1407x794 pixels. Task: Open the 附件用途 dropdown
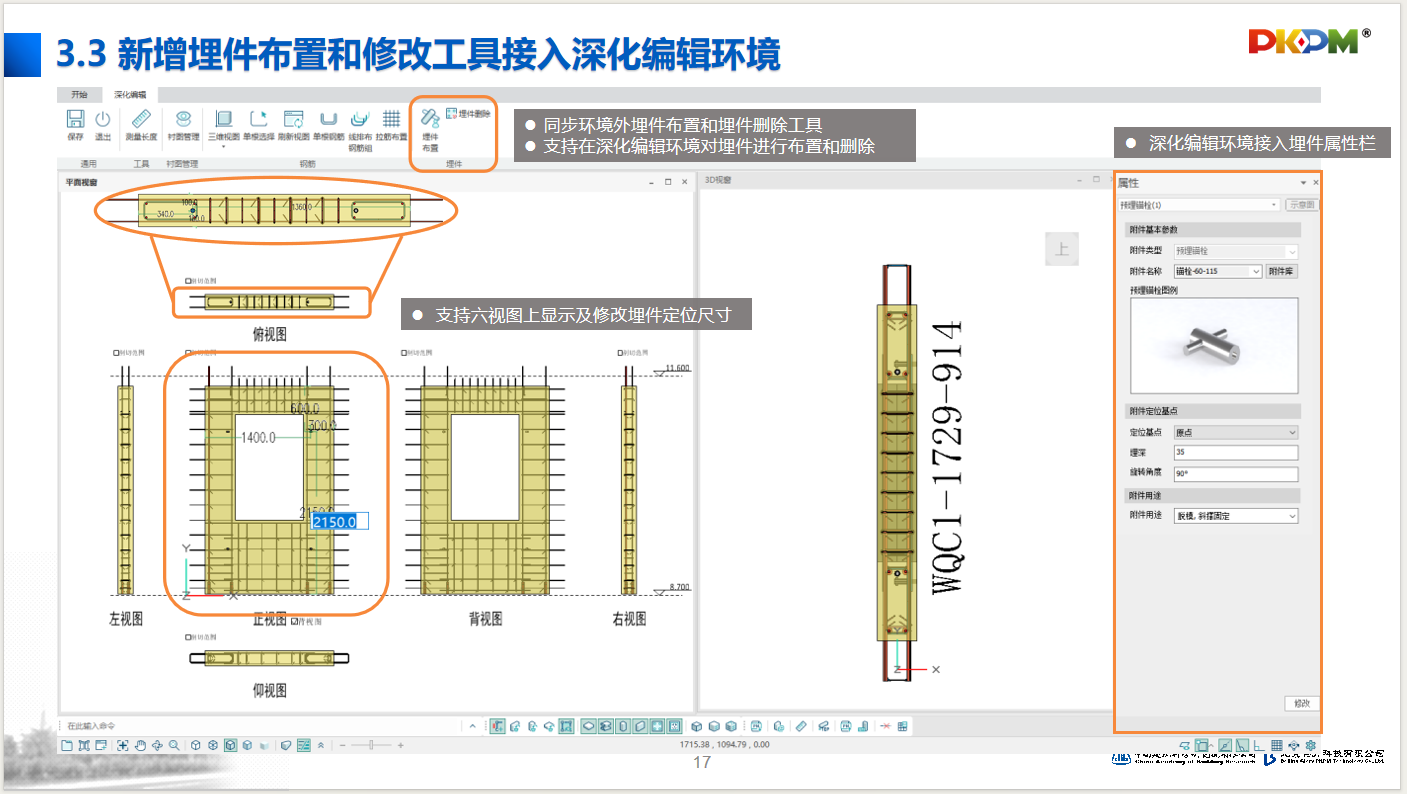pyautogui.click(x=1292, y=516)
